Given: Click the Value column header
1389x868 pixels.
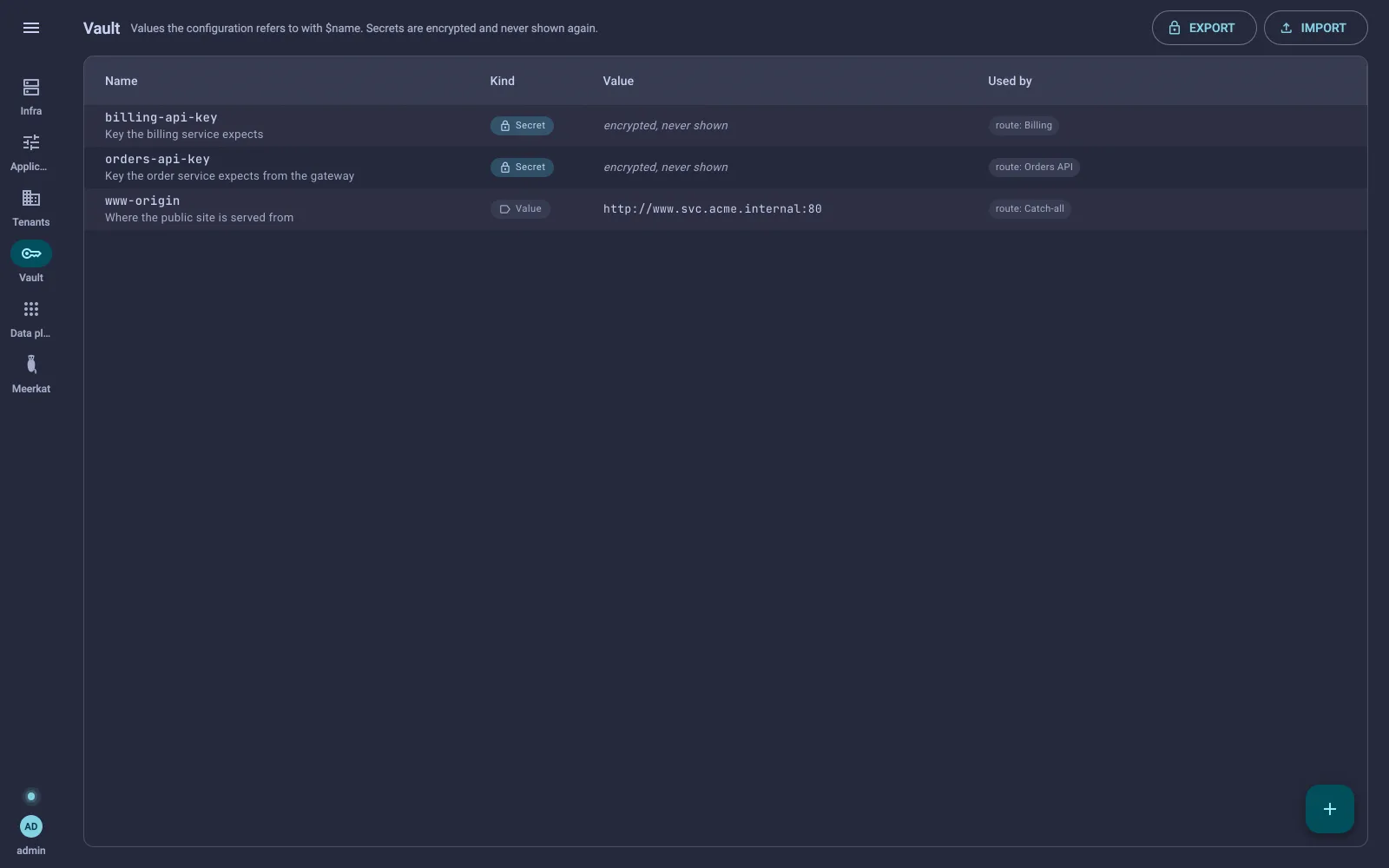Looking at the screenshot, I should 618,81.
